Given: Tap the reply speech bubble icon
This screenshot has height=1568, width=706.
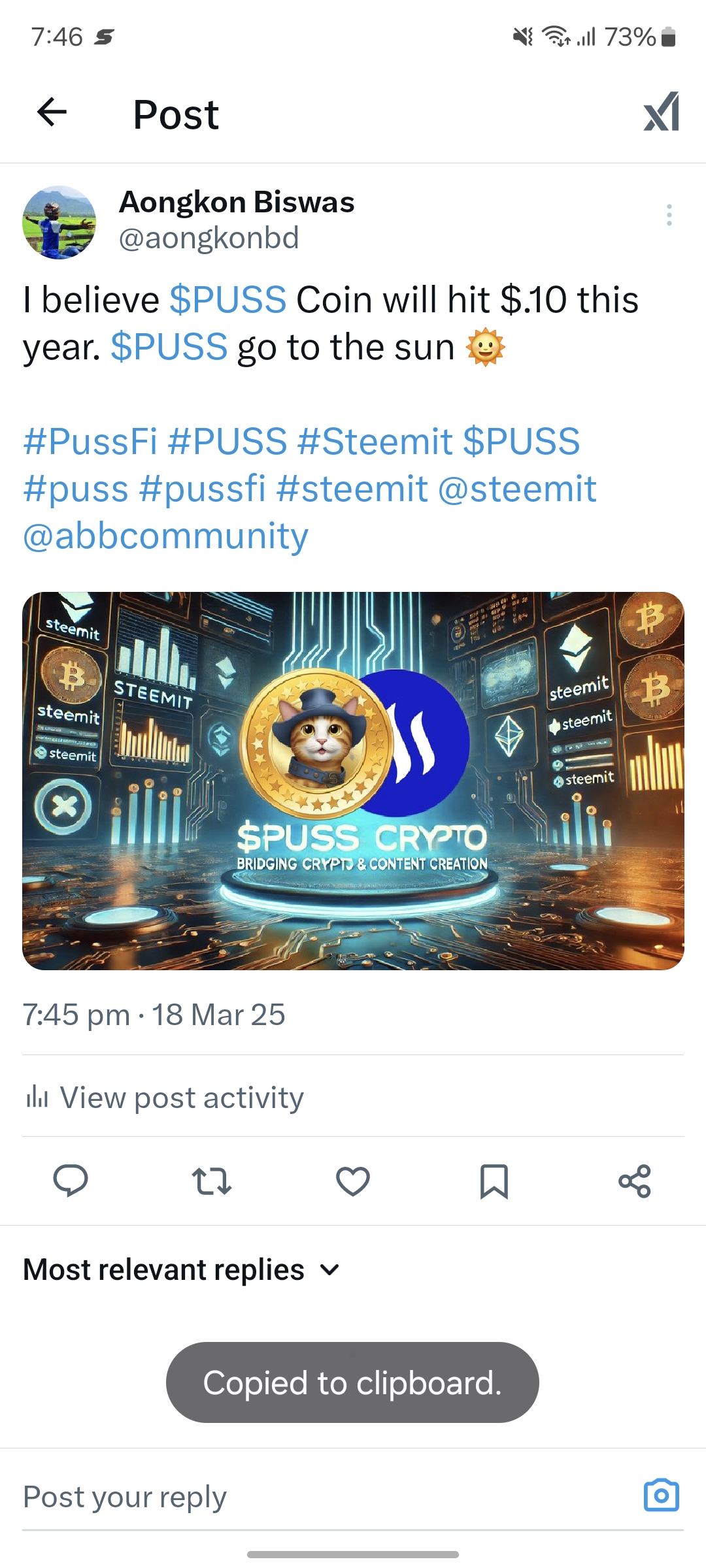Looking at the screenshot, I should [x=71, y=1181].
